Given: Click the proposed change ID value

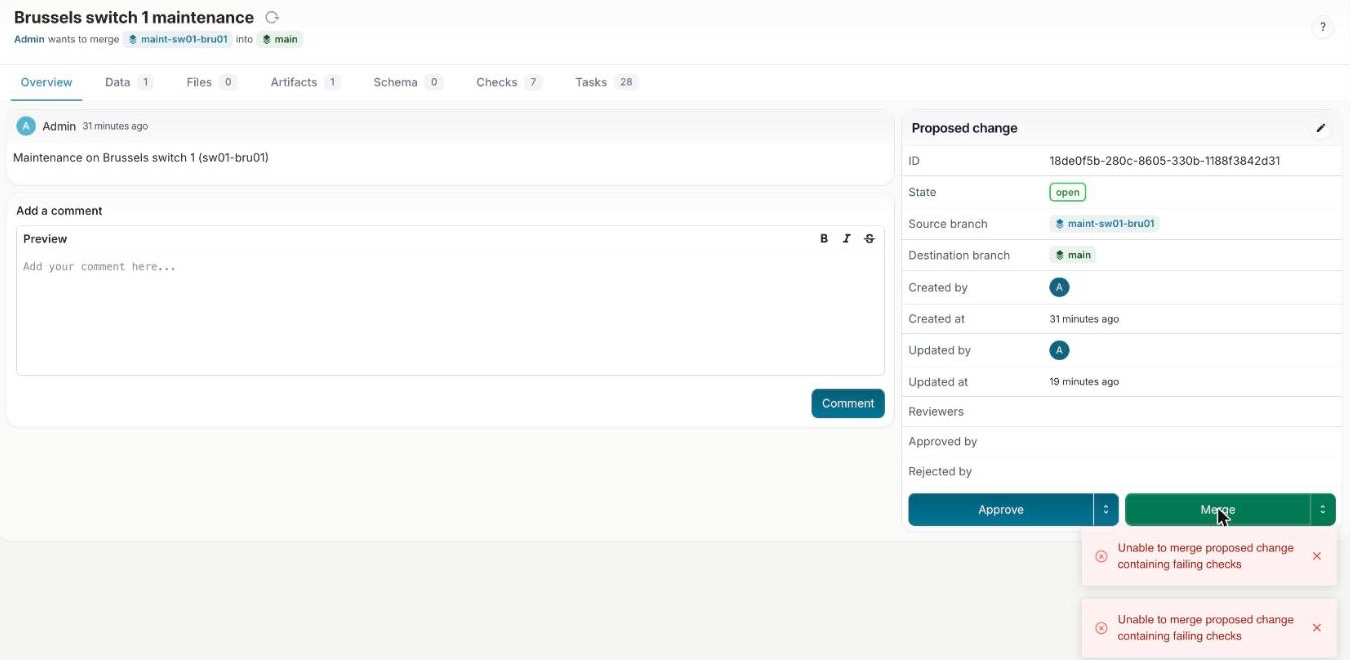Looking at the screenshot, I should pos(1165,161).
